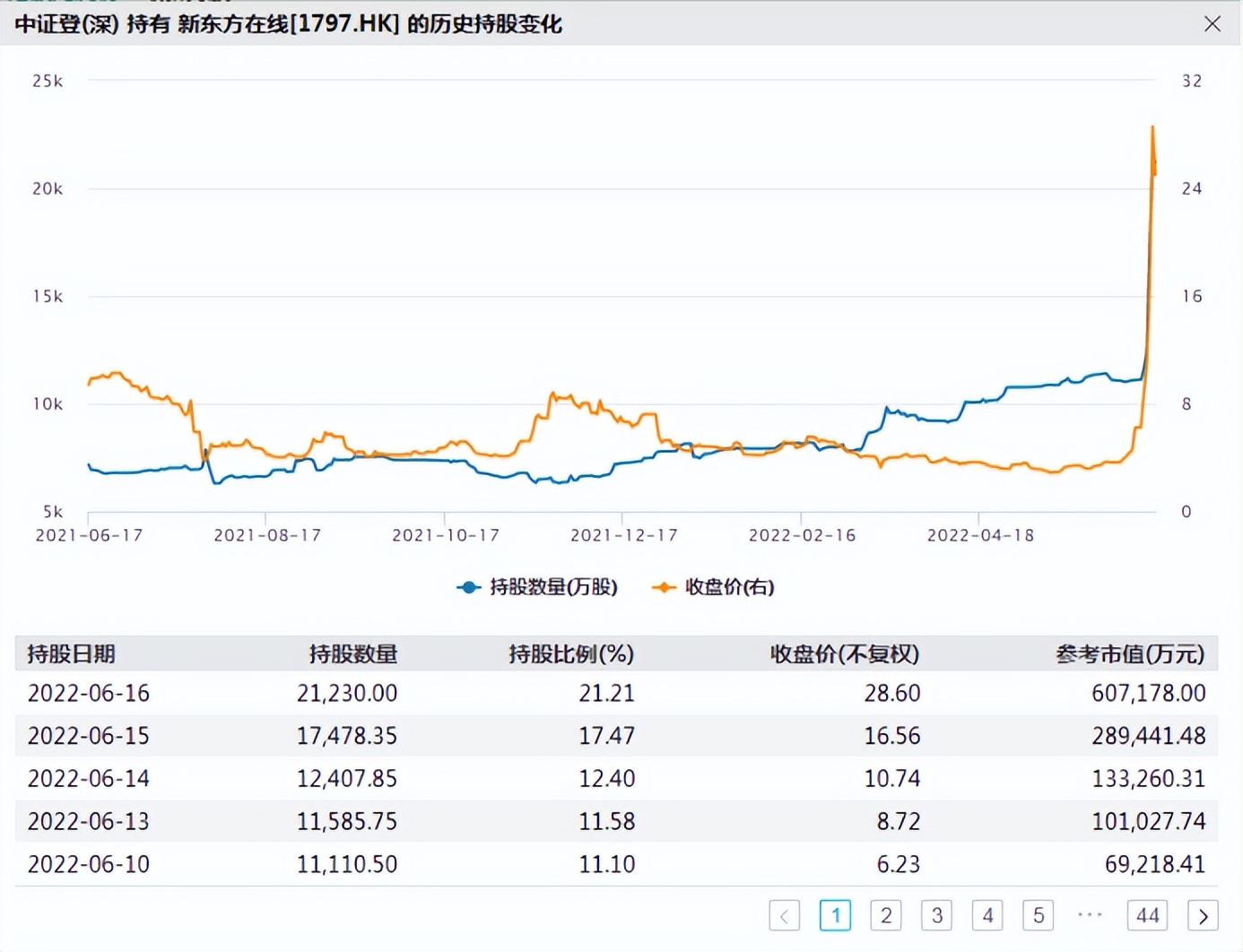This screenshot has width=1243, height=952.
Task: Click closing price 10.74
Action: click(x=892, y=778)
